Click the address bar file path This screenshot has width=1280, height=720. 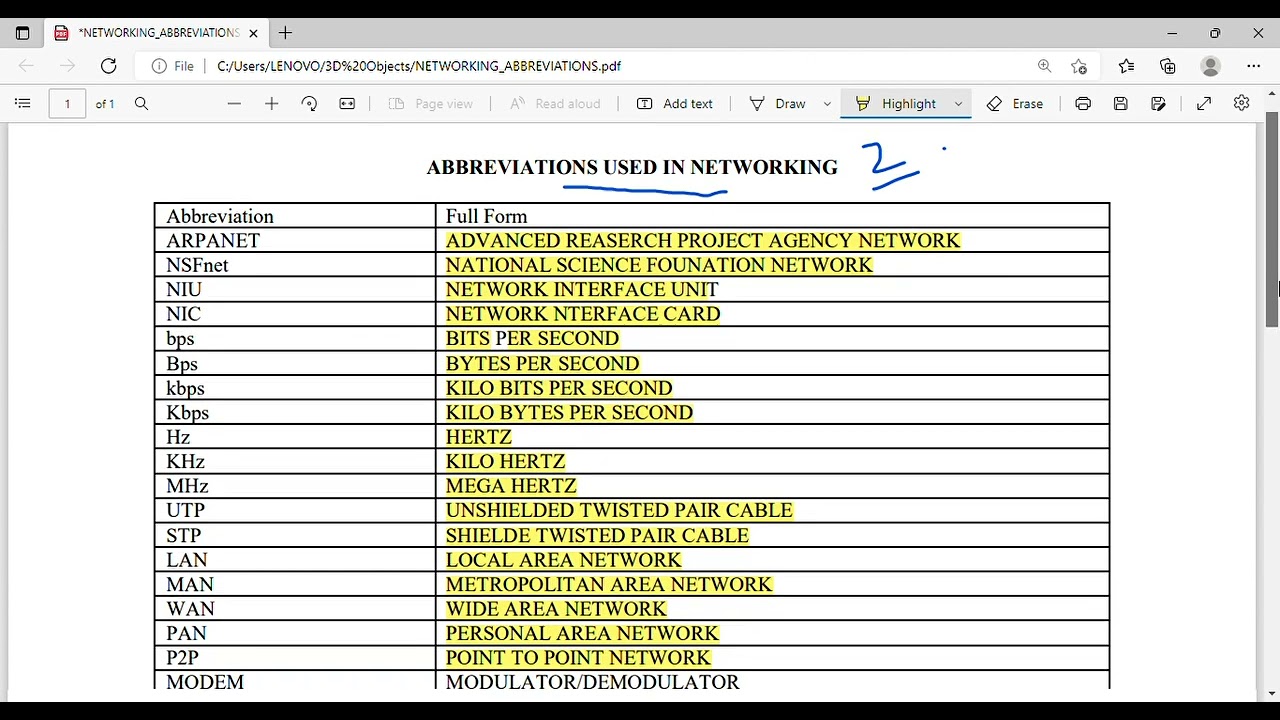click(418, 66)
